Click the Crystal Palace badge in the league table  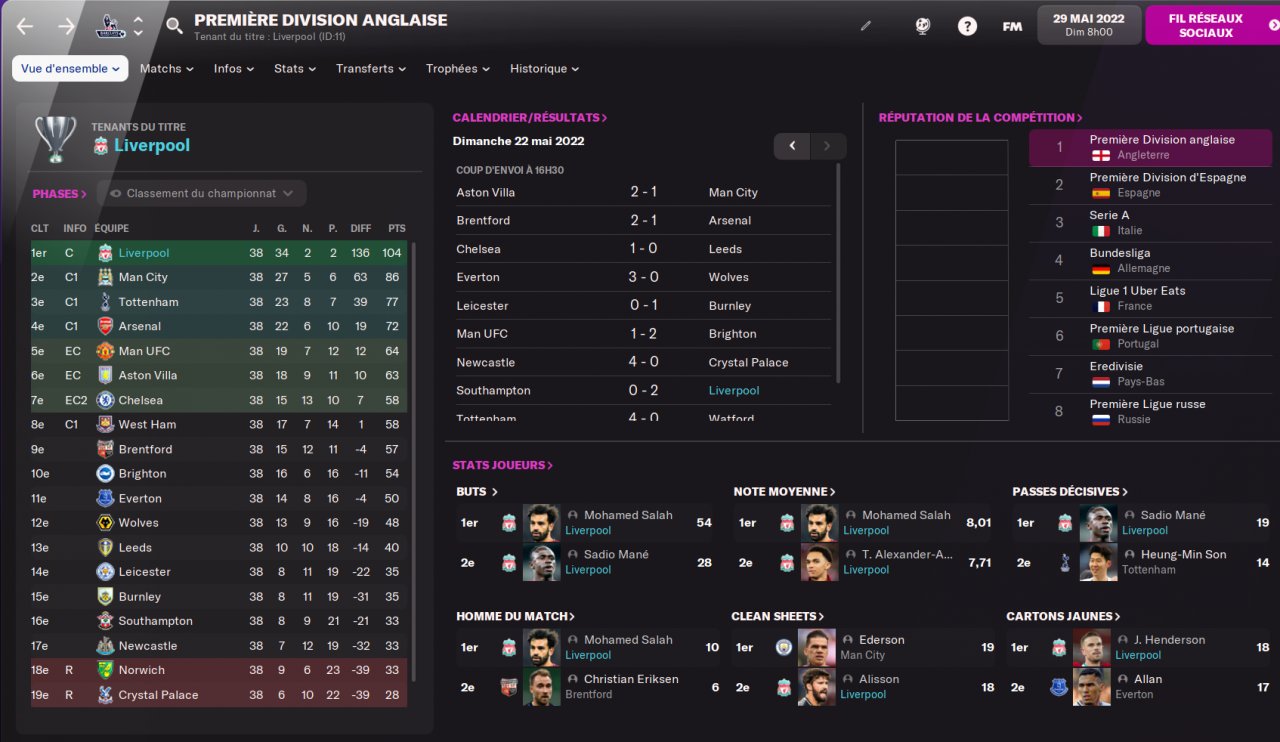105,694
